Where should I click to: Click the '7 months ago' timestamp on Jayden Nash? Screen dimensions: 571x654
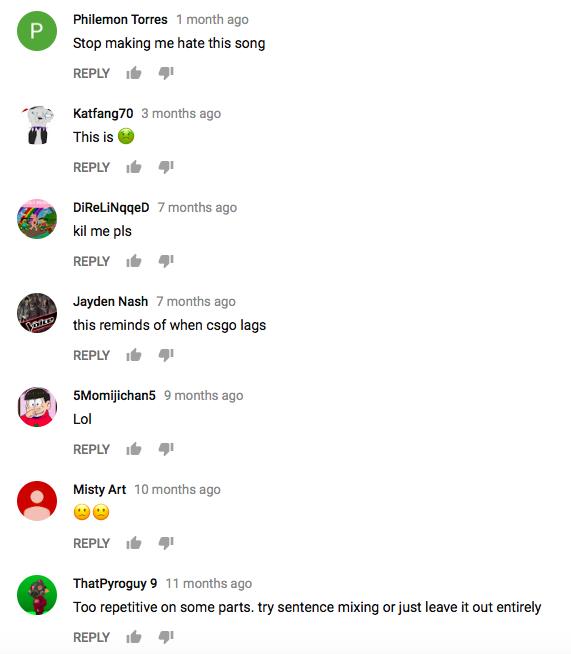[x=196, y=302]
